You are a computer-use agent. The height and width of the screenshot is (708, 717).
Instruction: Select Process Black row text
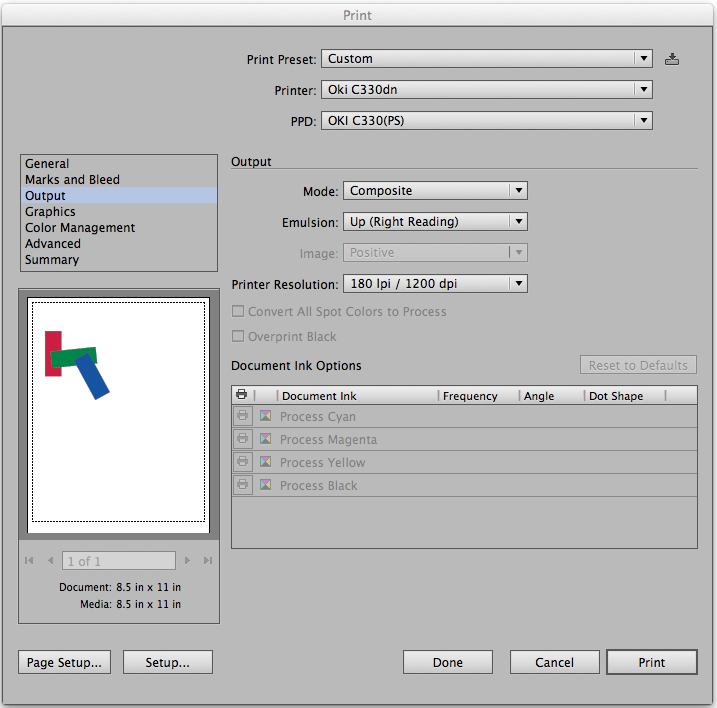(x=318, y=485)
